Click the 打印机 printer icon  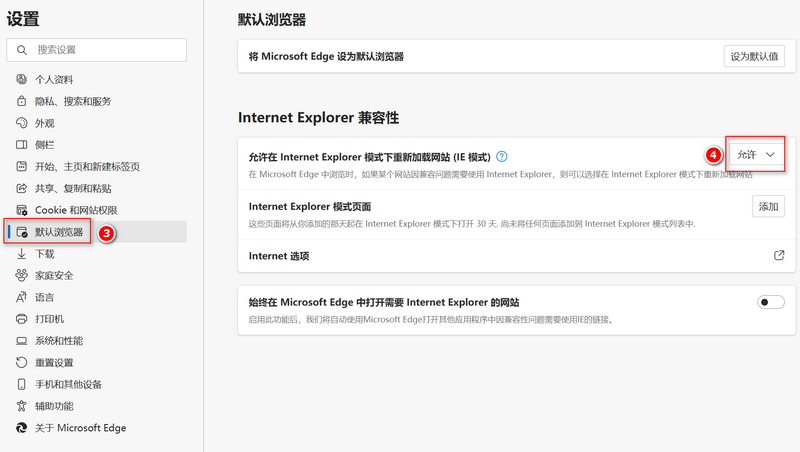pos(21,319)
